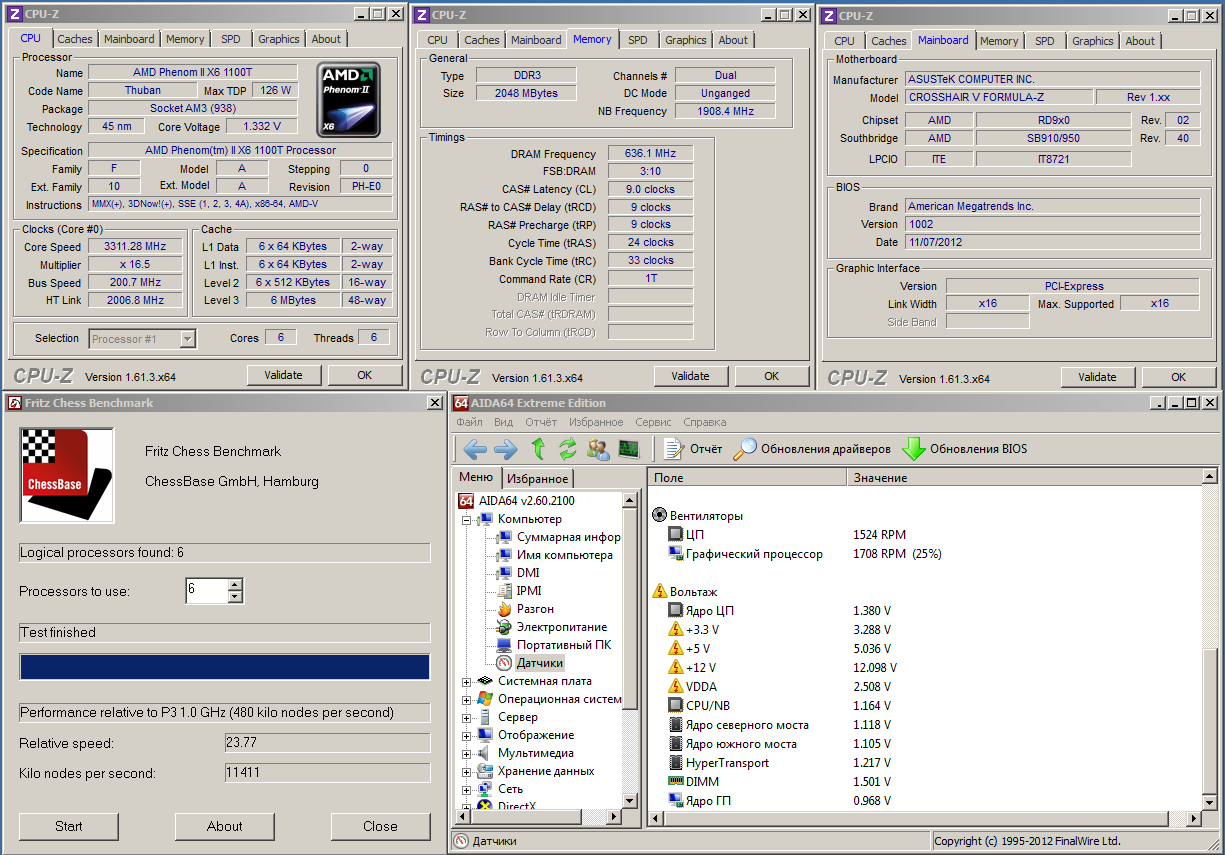The height and width of the screenshot is (855, 1225).
Task: Open Суммарная информация in the AIDA64 tree
Action: click(x=559, y=537)
